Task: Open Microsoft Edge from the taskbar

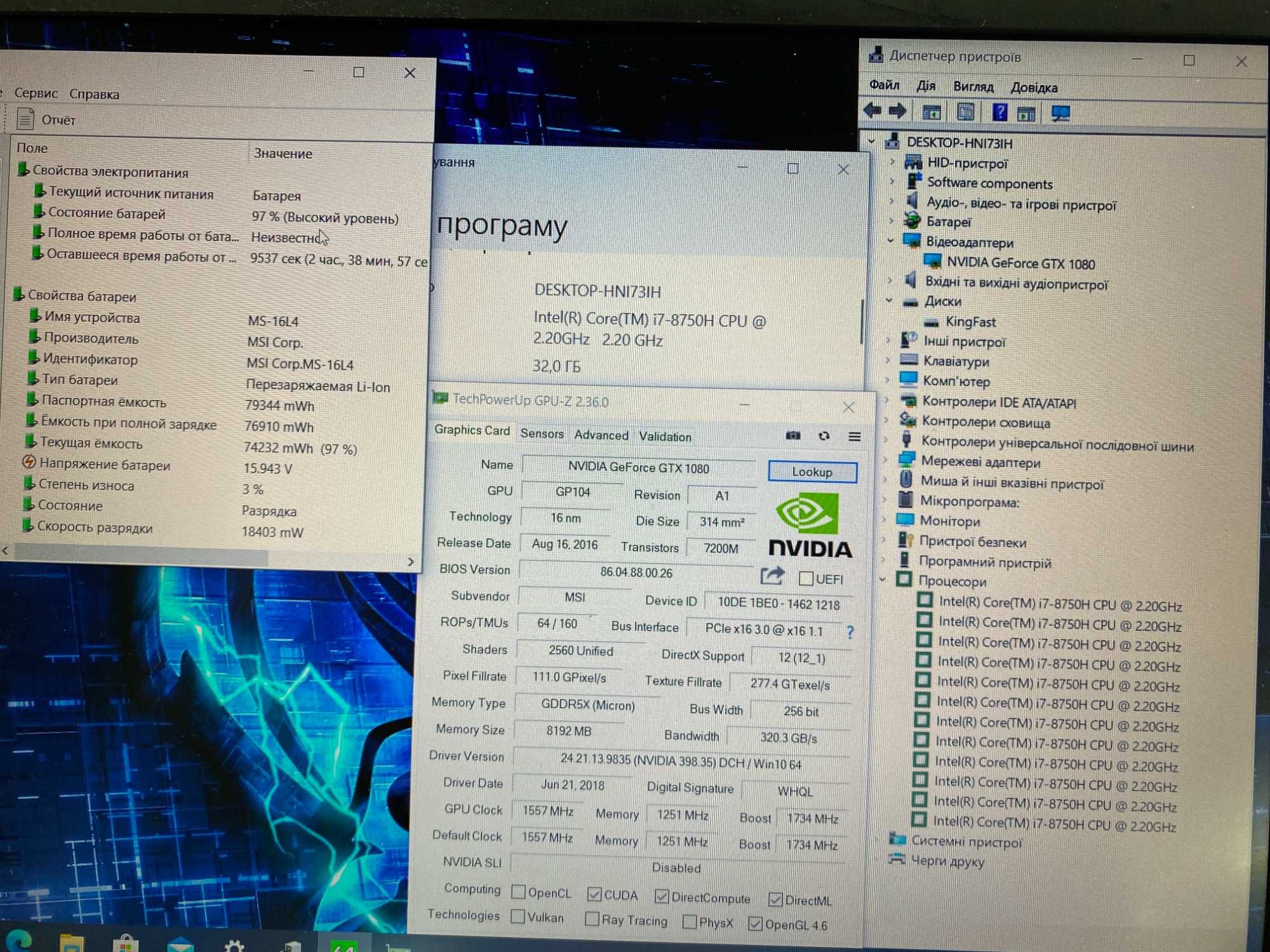Action: click(19, 941)
